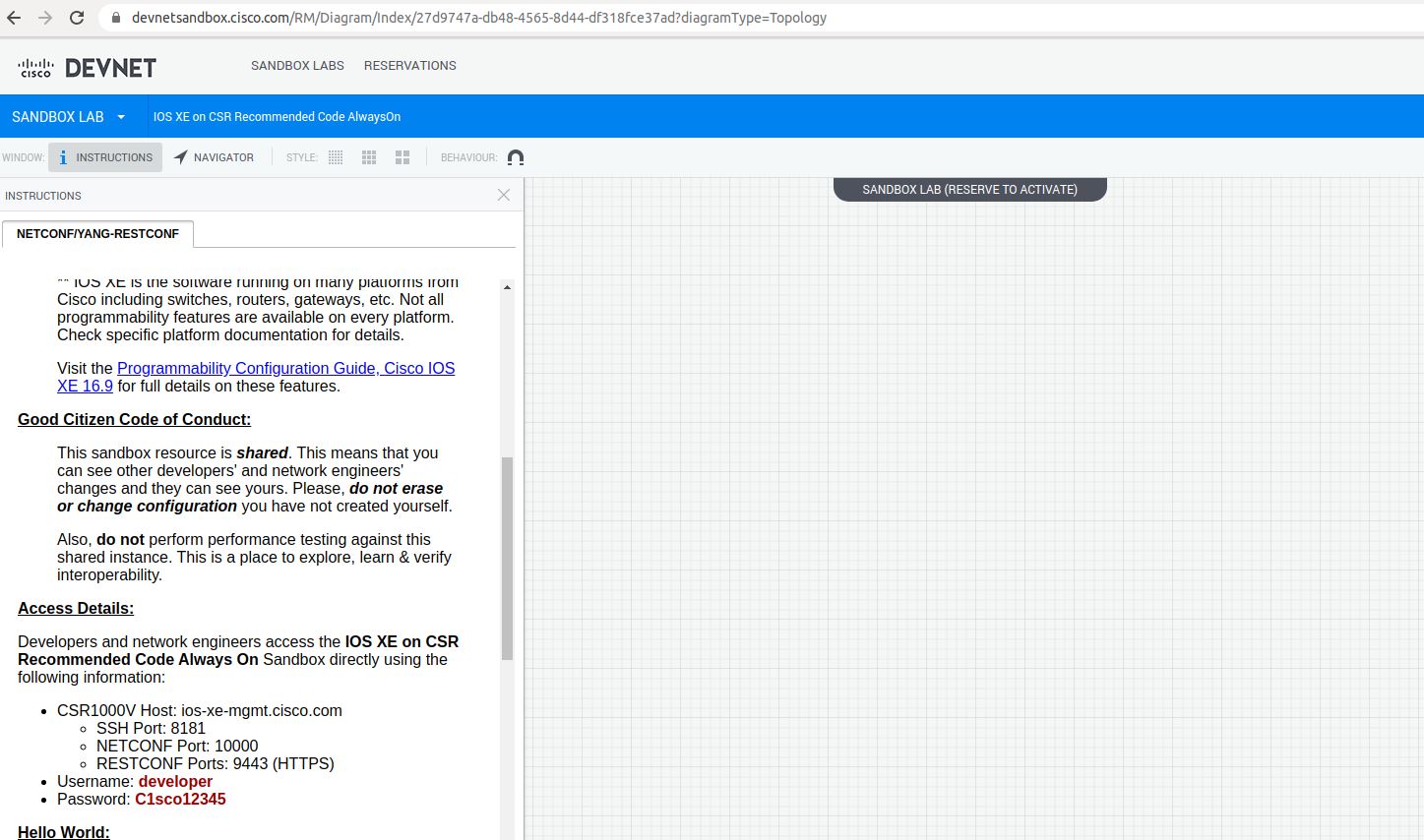Click the Sandbox Lab Reserve to Activate banner

969,190
